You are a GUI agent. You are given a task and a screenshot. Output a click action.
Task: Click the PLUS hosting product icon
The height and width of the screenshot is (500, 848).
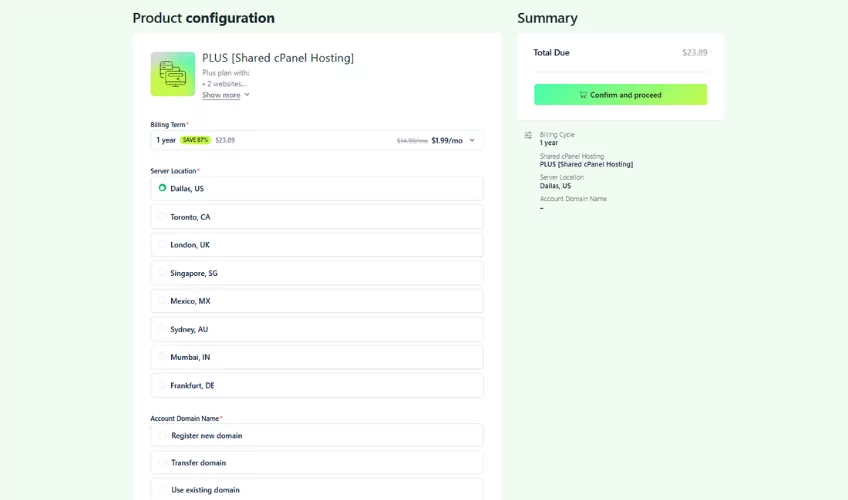[x=173, y=74]
